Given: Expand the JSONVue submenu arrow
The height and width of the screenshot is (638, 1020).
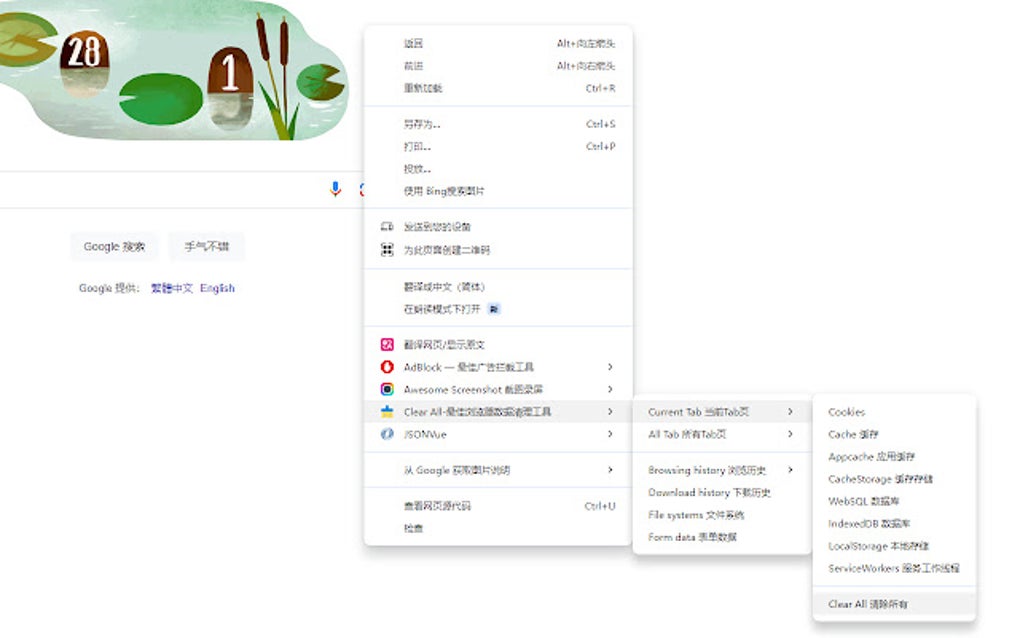Looking at the screenshot, I should point(610,434).
